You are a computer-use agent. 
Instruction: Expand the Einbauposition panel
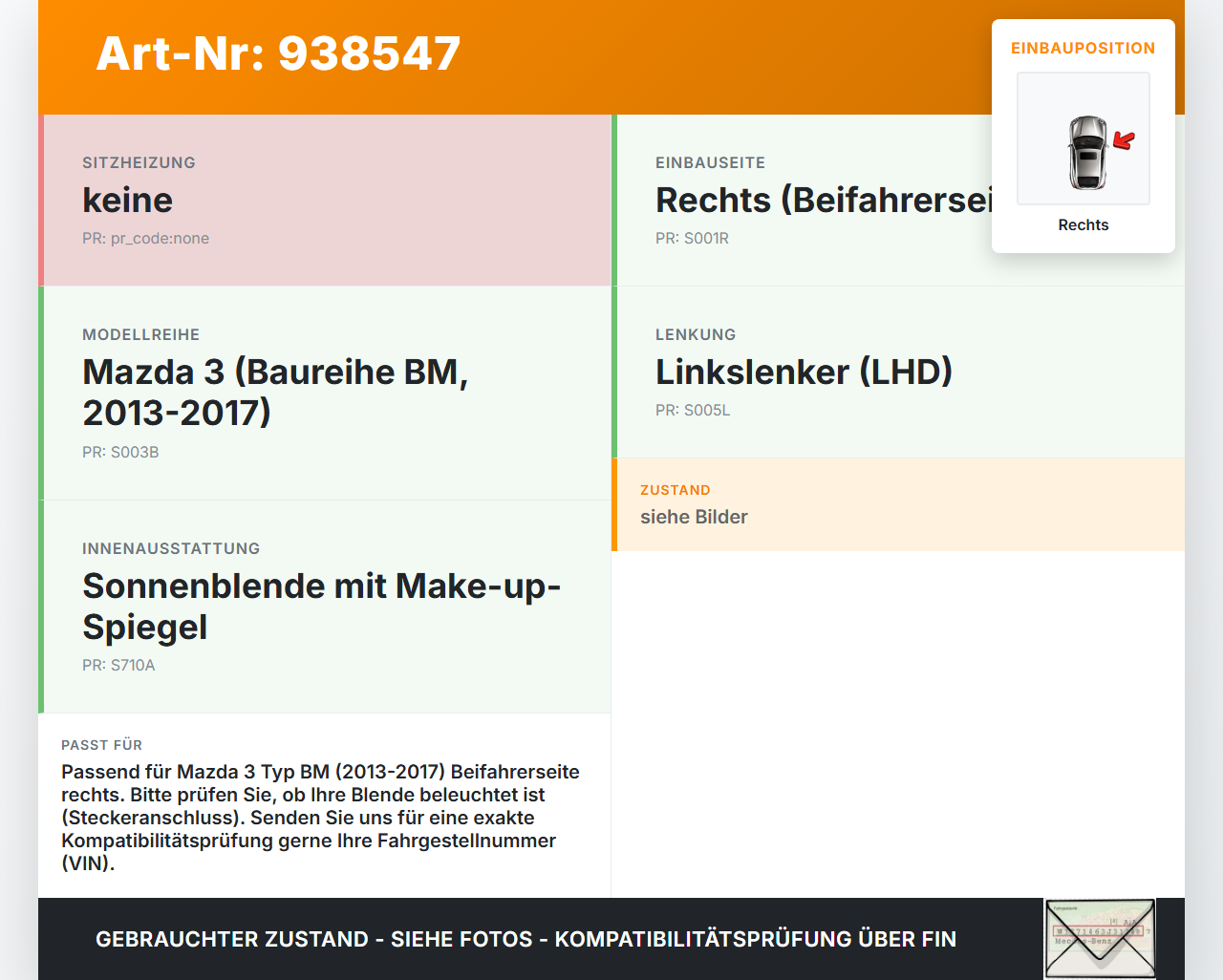[x=1083, y=47]
